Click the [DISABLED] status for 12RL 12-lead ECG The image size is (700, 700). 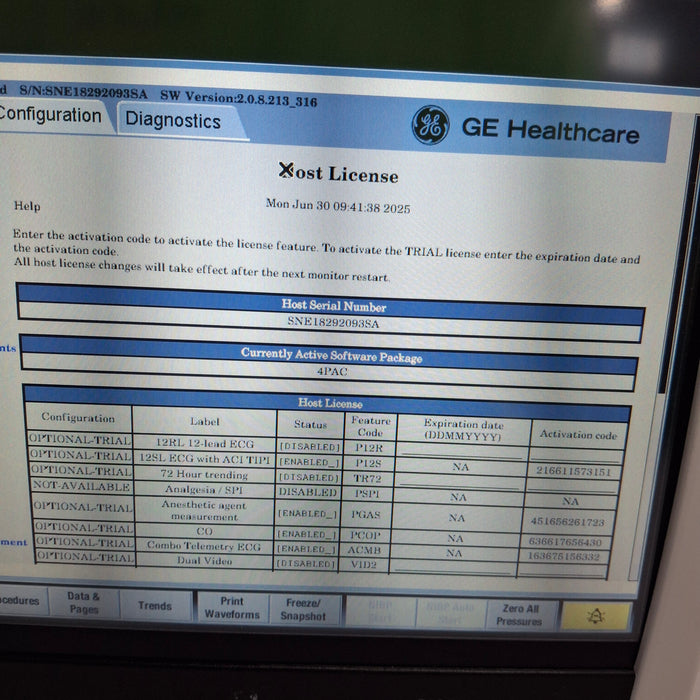(x=310, y=446)
